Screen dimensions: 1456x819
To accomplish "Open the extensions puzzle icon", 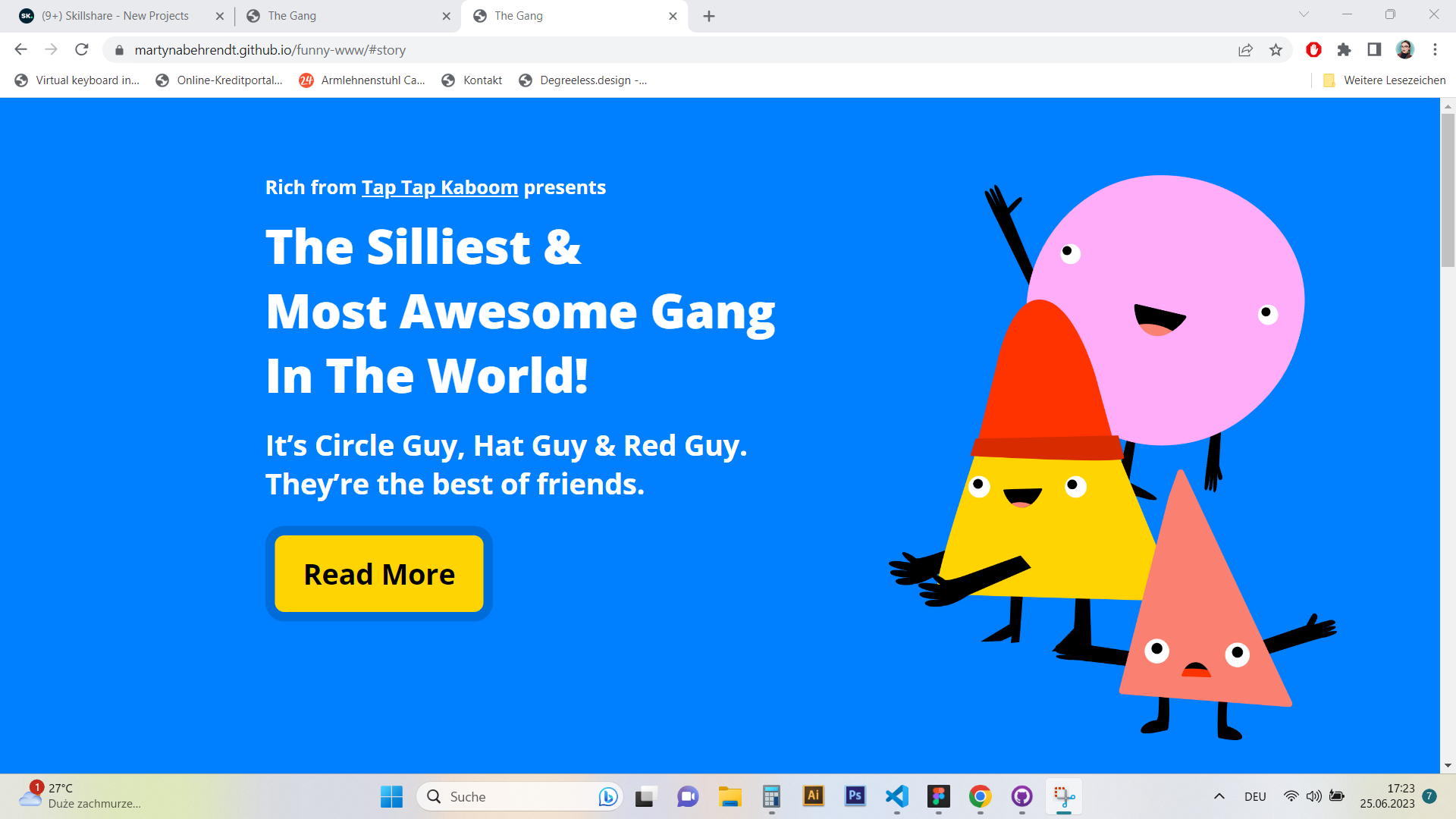I will 1344,49.
